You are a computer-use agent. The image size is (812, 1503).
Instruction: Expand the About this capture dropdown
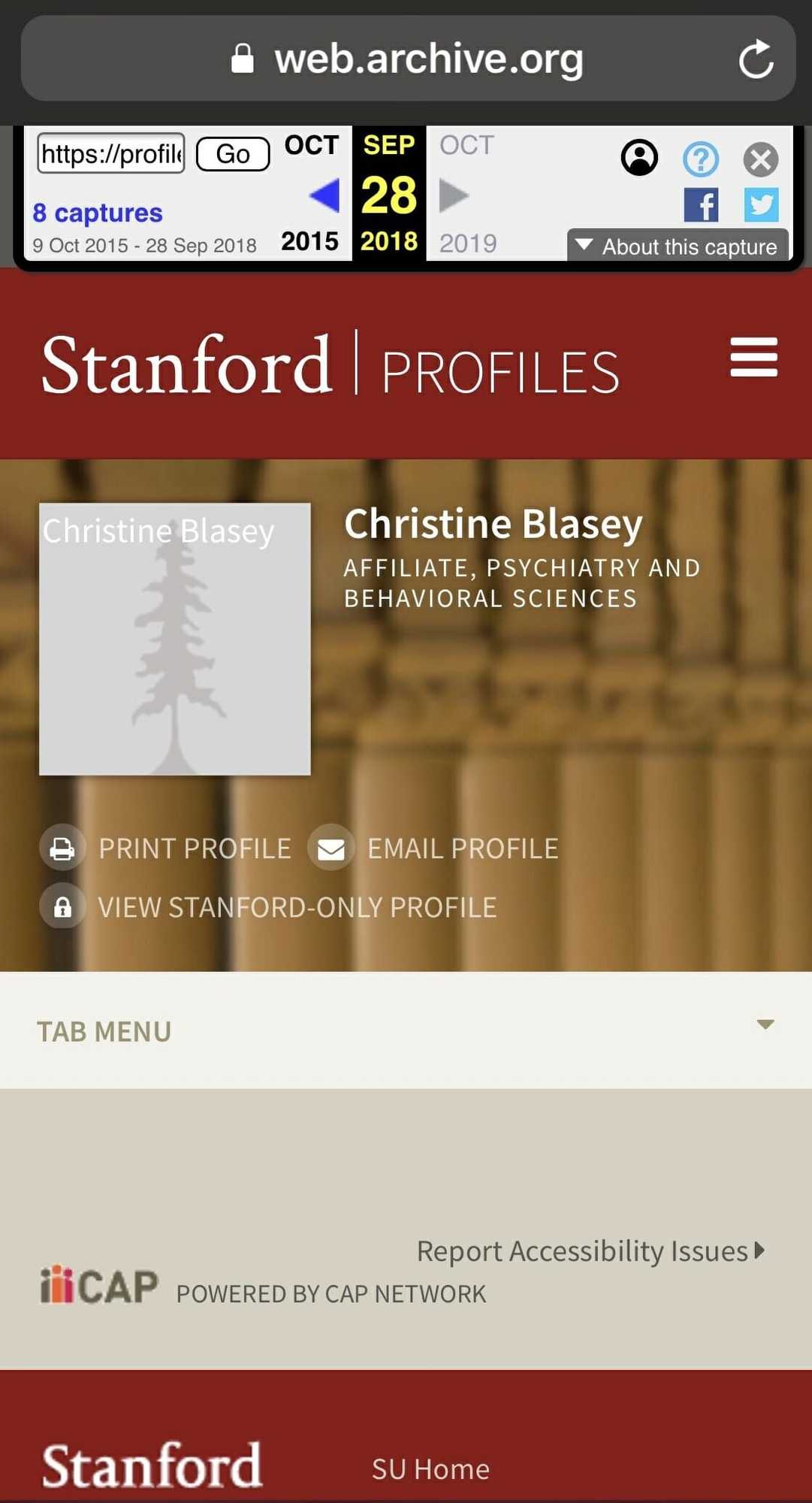[678, 246]
